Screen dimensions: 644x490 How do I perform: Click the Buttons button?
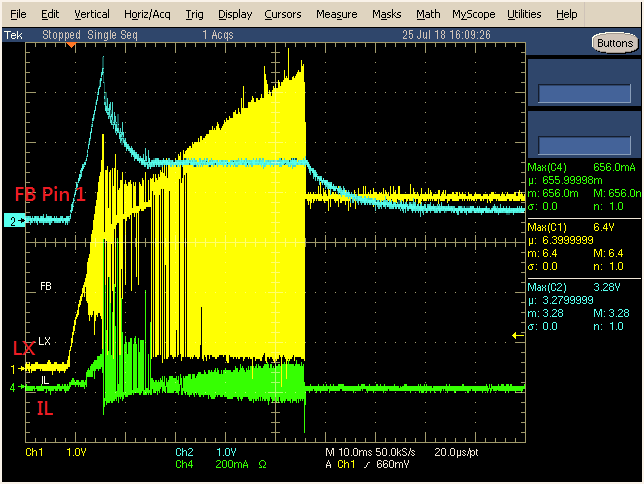[615, 43]
